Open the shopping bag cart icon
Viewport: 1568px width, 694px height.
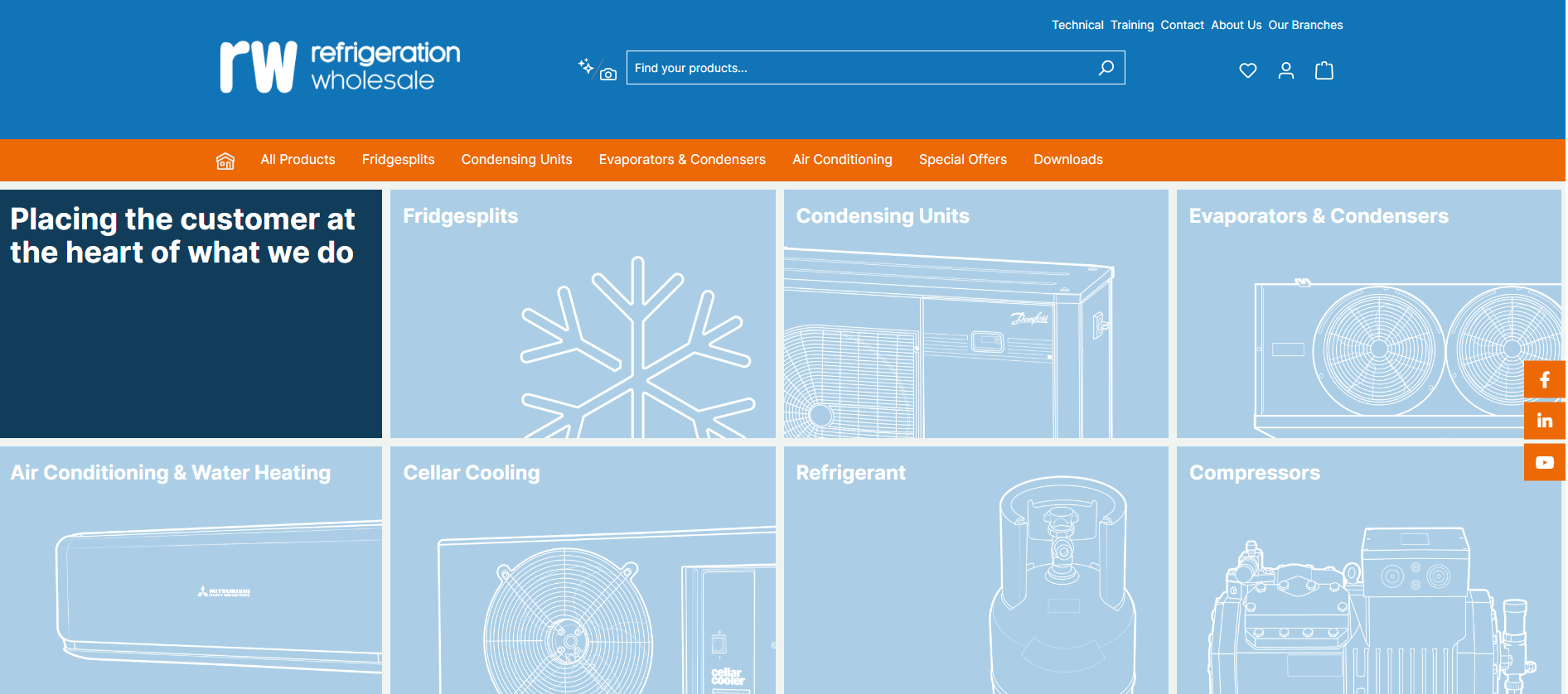1324,71
